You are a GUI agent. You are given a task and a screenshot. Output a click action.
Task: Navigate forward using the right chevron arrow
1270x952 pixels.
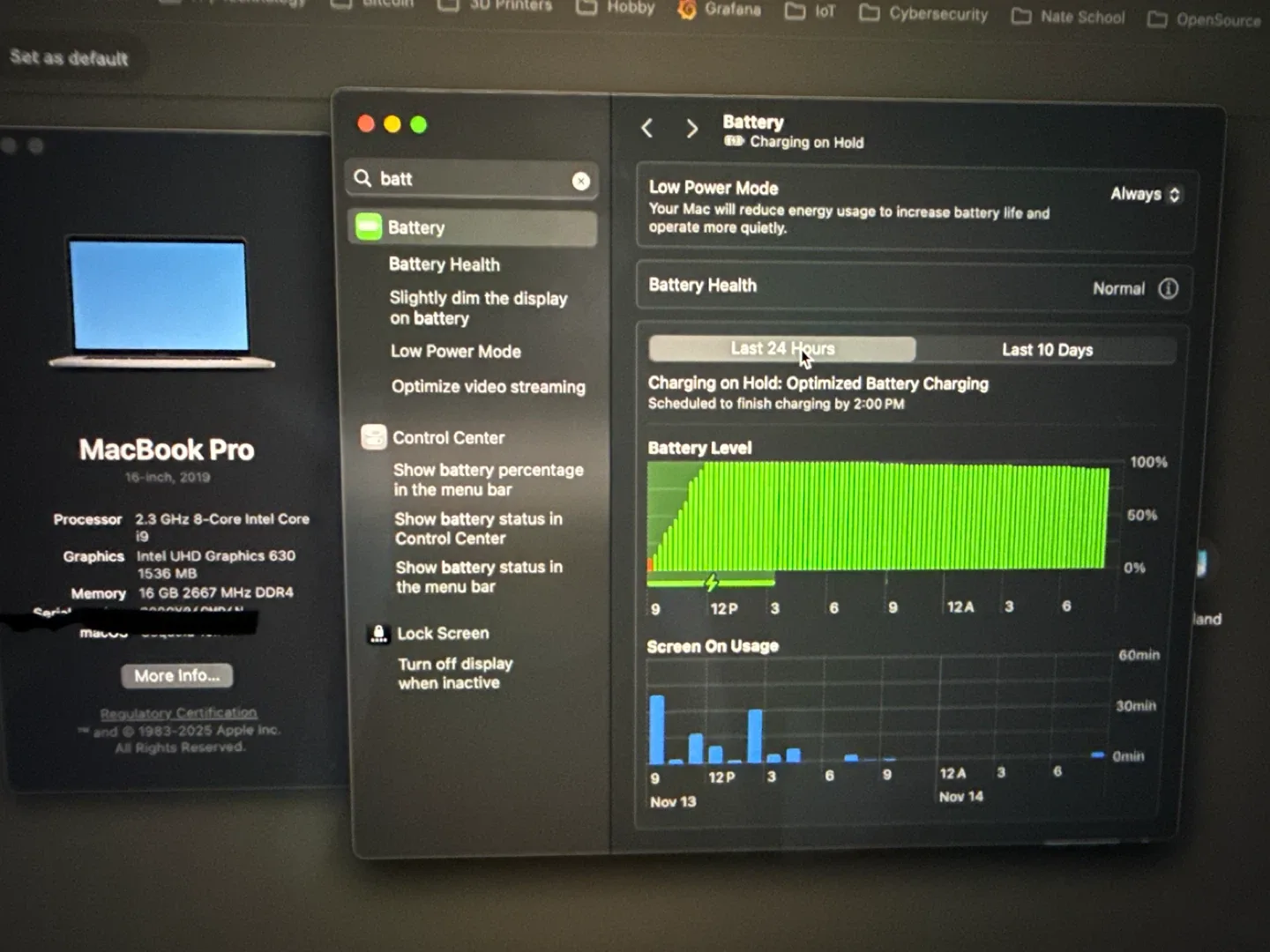[692, 128]
